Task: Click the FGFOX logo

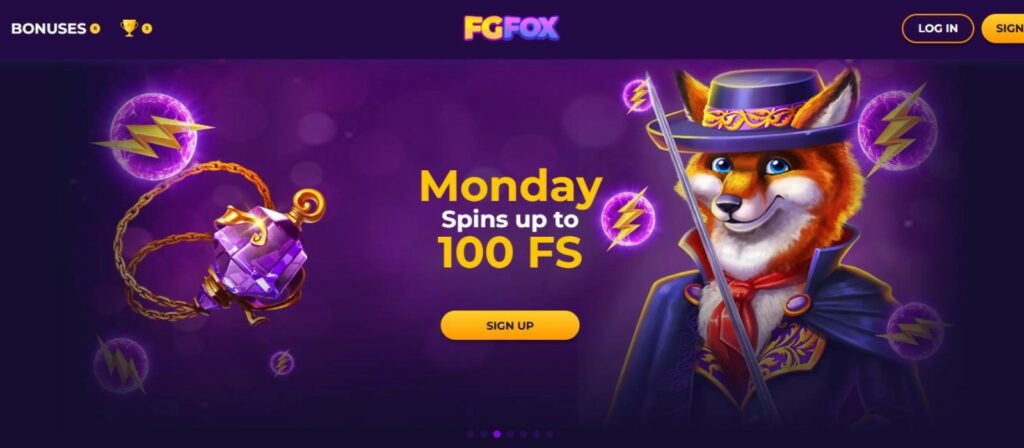Action: [511, 28]
